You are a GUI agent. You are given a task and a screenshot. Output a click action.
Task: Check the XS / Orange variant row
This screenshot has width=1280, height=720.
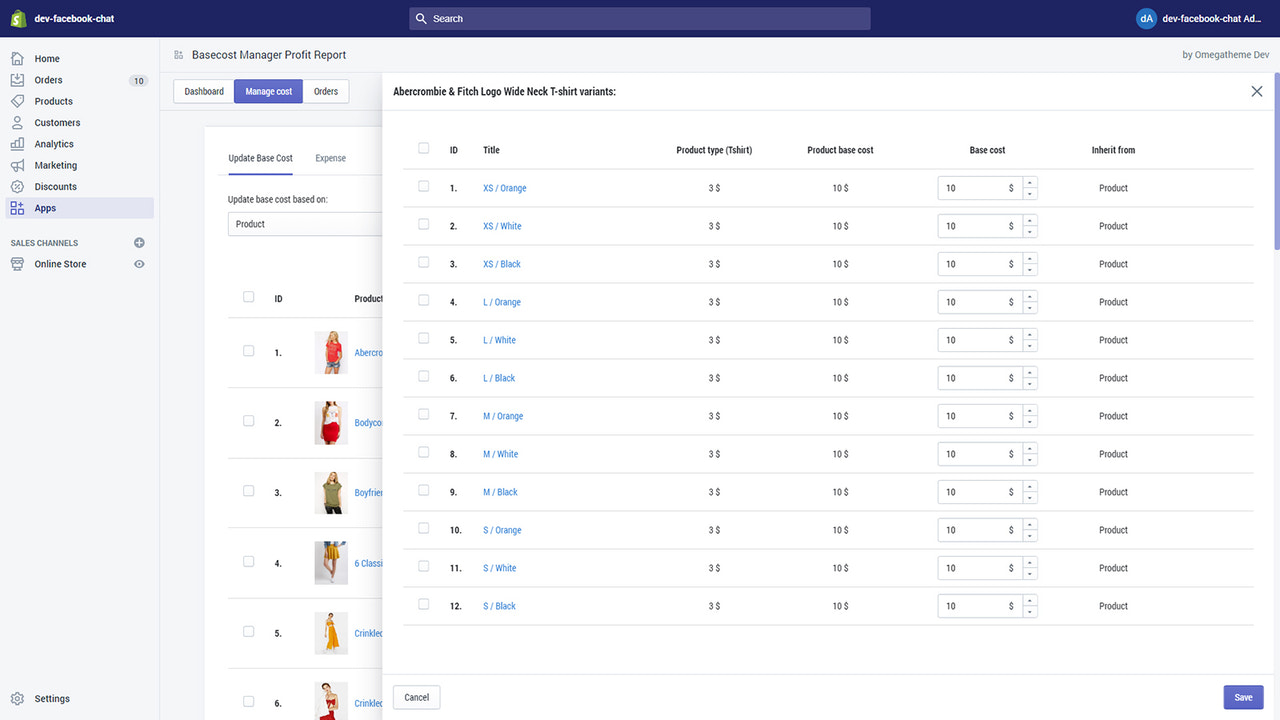pos(423,184)
